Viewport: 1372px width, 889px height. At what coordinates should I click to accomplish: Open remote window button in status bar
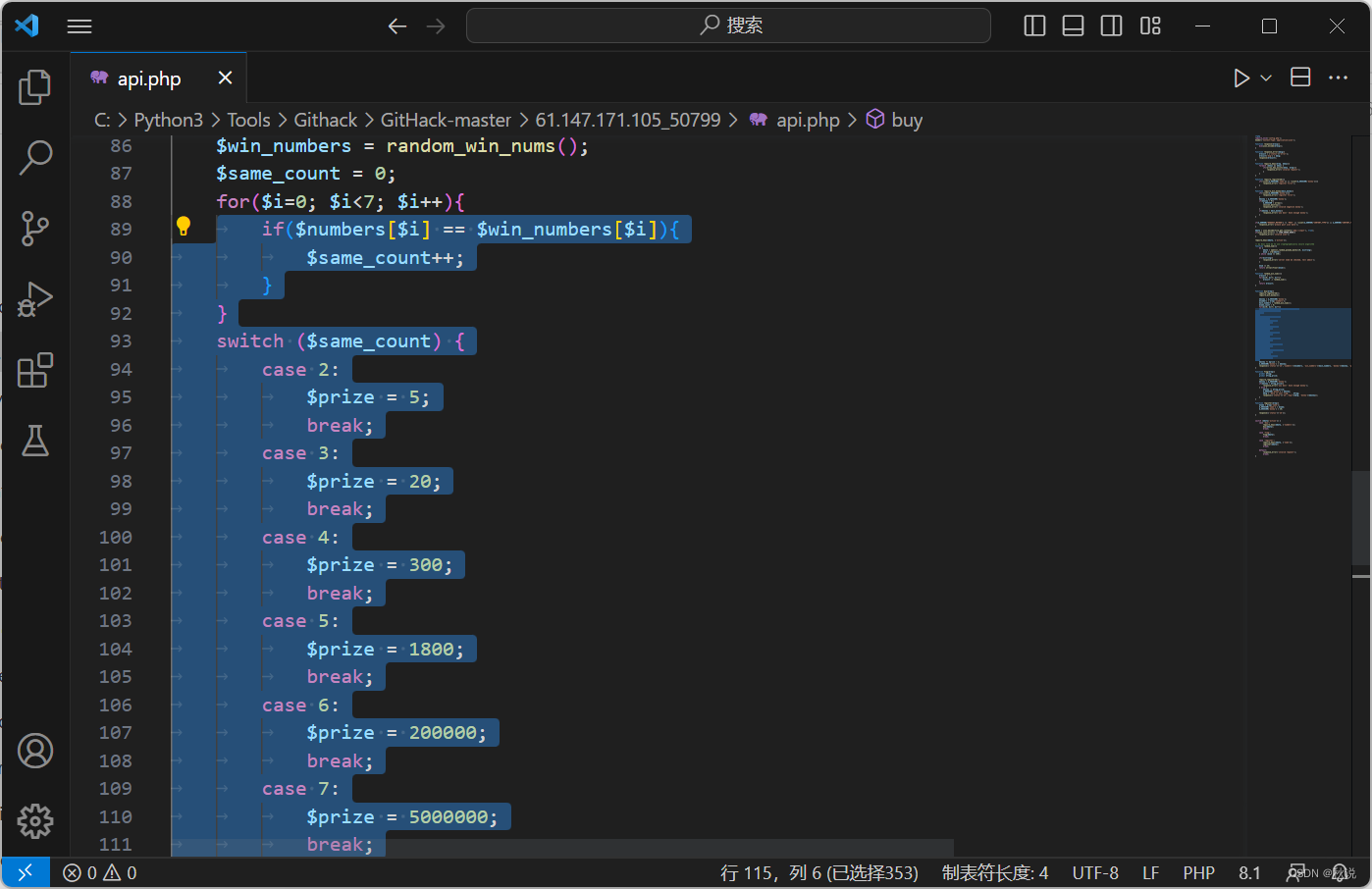pyautogui.click(x=26, y=872)
